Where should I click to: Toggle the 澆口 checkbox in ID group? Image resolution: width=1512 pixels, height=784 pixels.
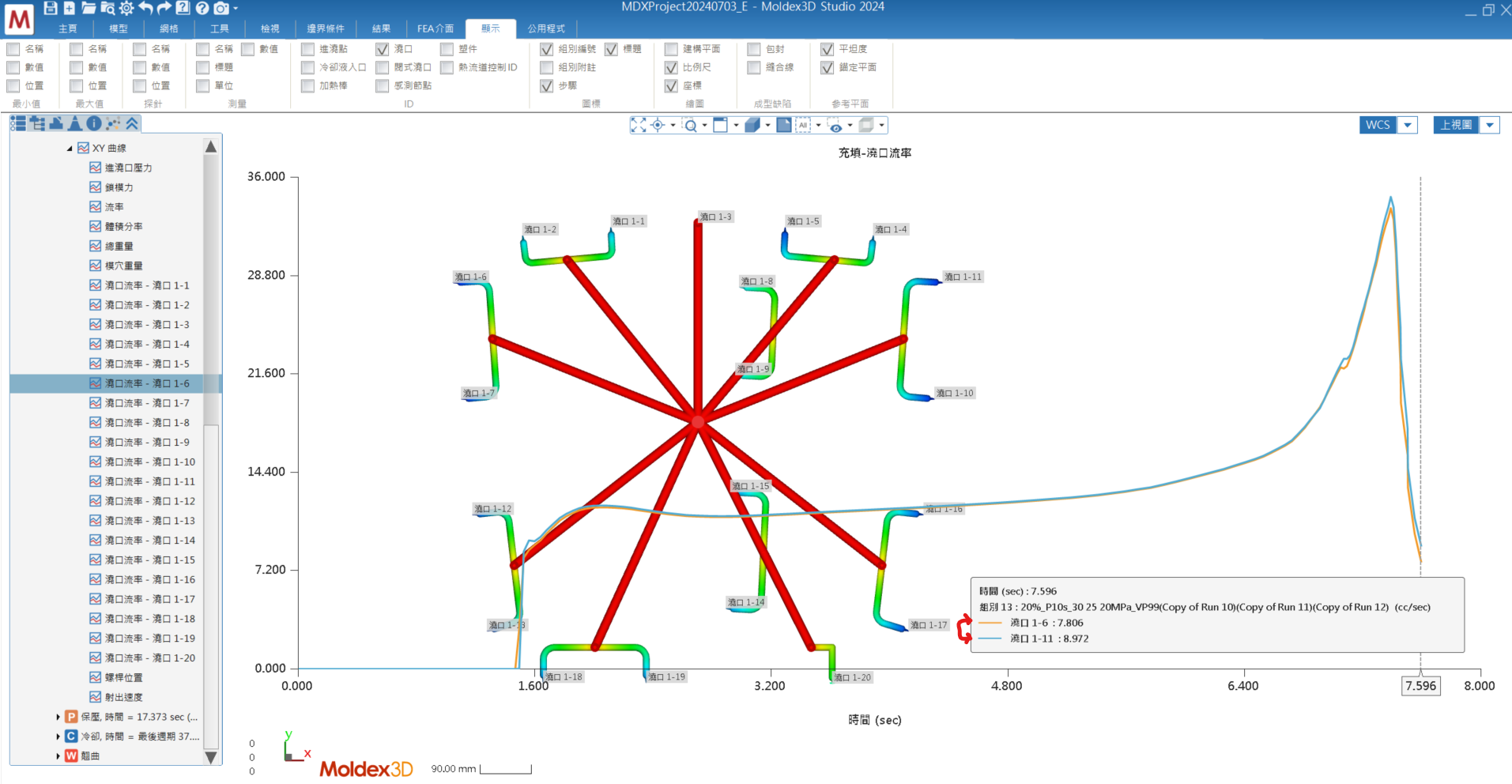[383, 49]
